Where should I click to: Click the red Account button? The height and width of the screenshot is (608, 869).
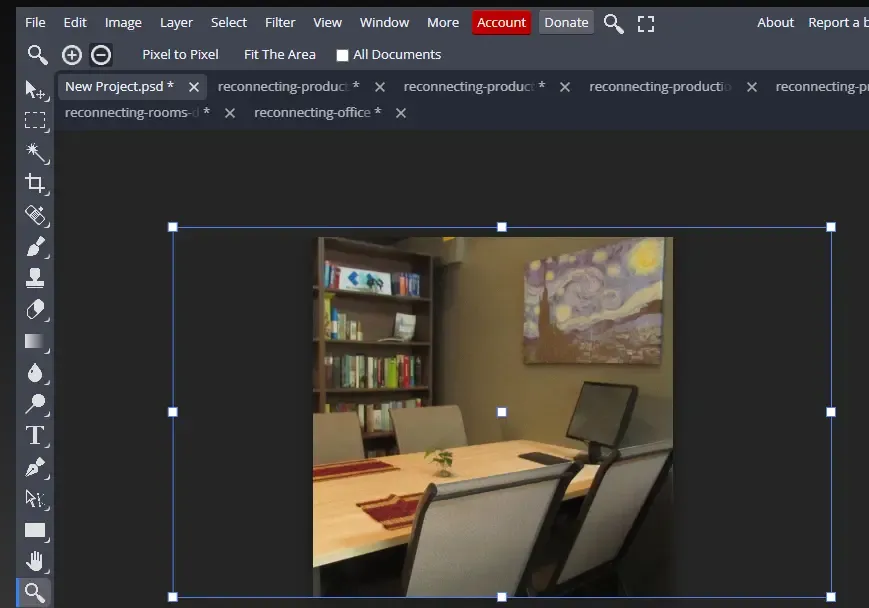[x=501, y=22]
